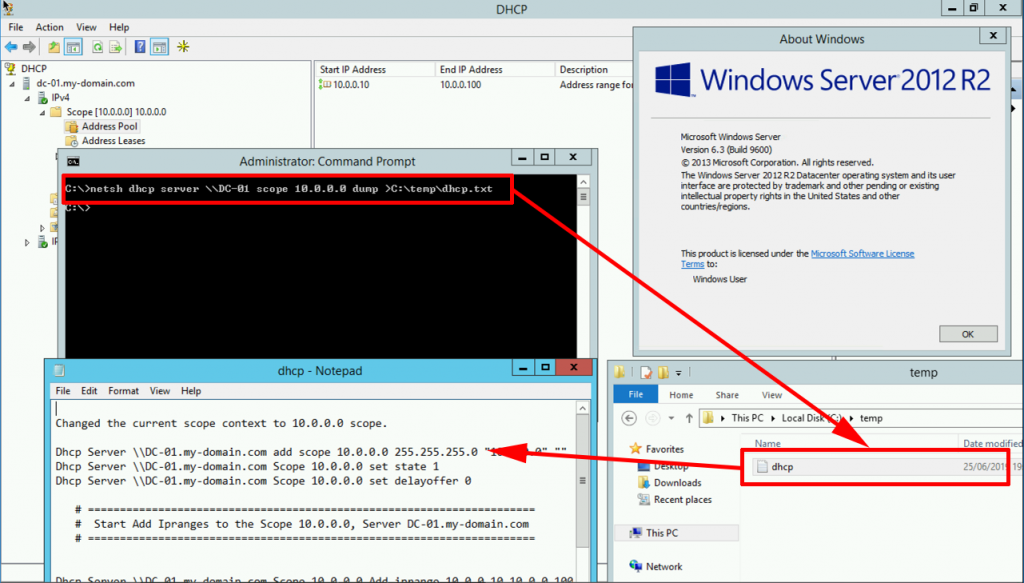The image size is (1024, 583).
Task: Collapse the dc-01.my-domain.com tree node
Action: 11,82
